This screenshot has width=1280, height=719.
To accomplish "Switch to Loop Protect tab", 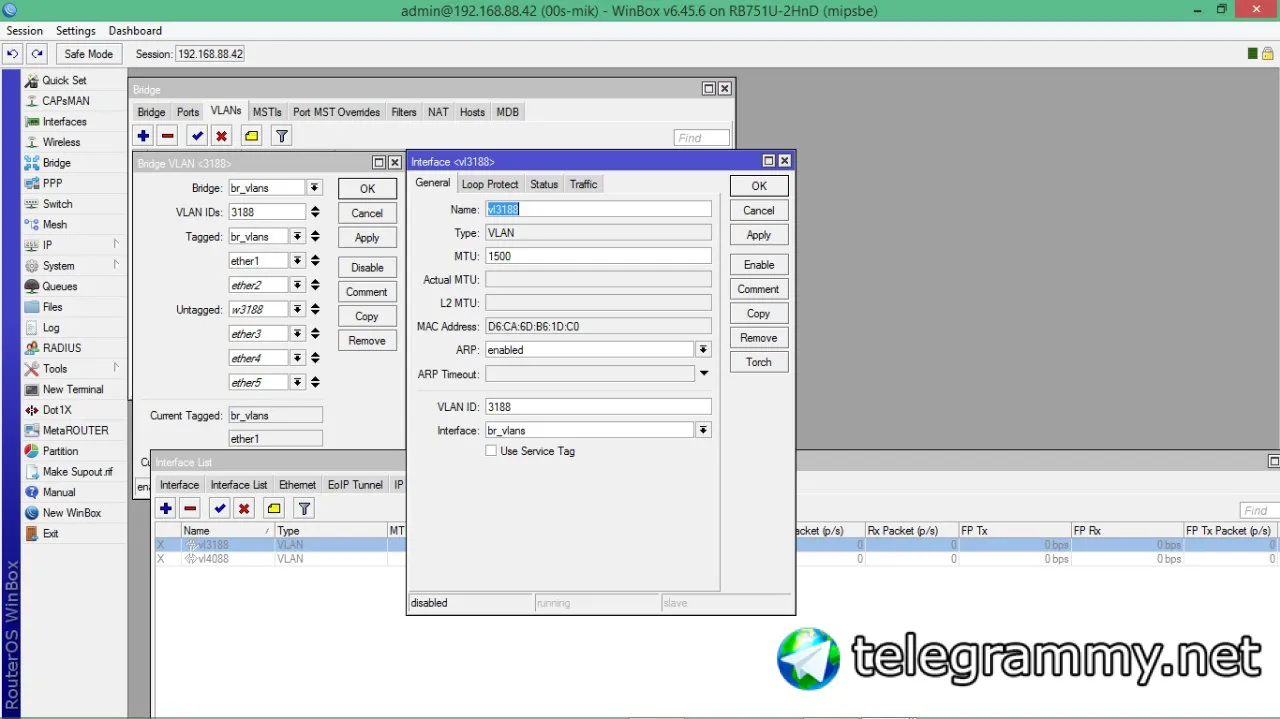I will coord(490,184).
